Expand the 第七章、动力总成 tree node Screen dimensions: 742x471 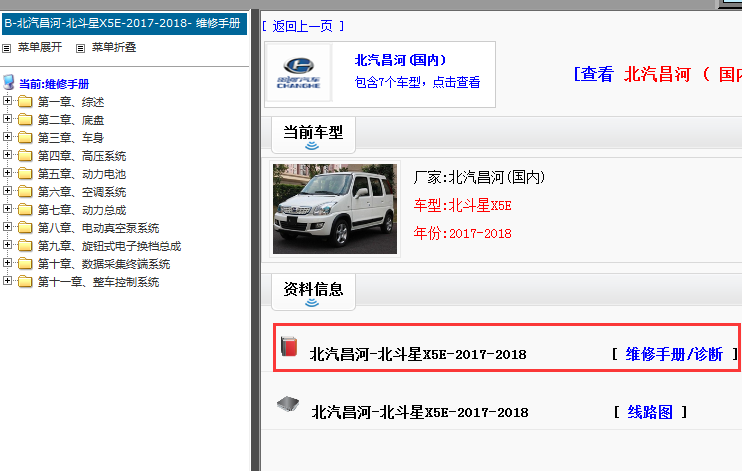(7, 208)
